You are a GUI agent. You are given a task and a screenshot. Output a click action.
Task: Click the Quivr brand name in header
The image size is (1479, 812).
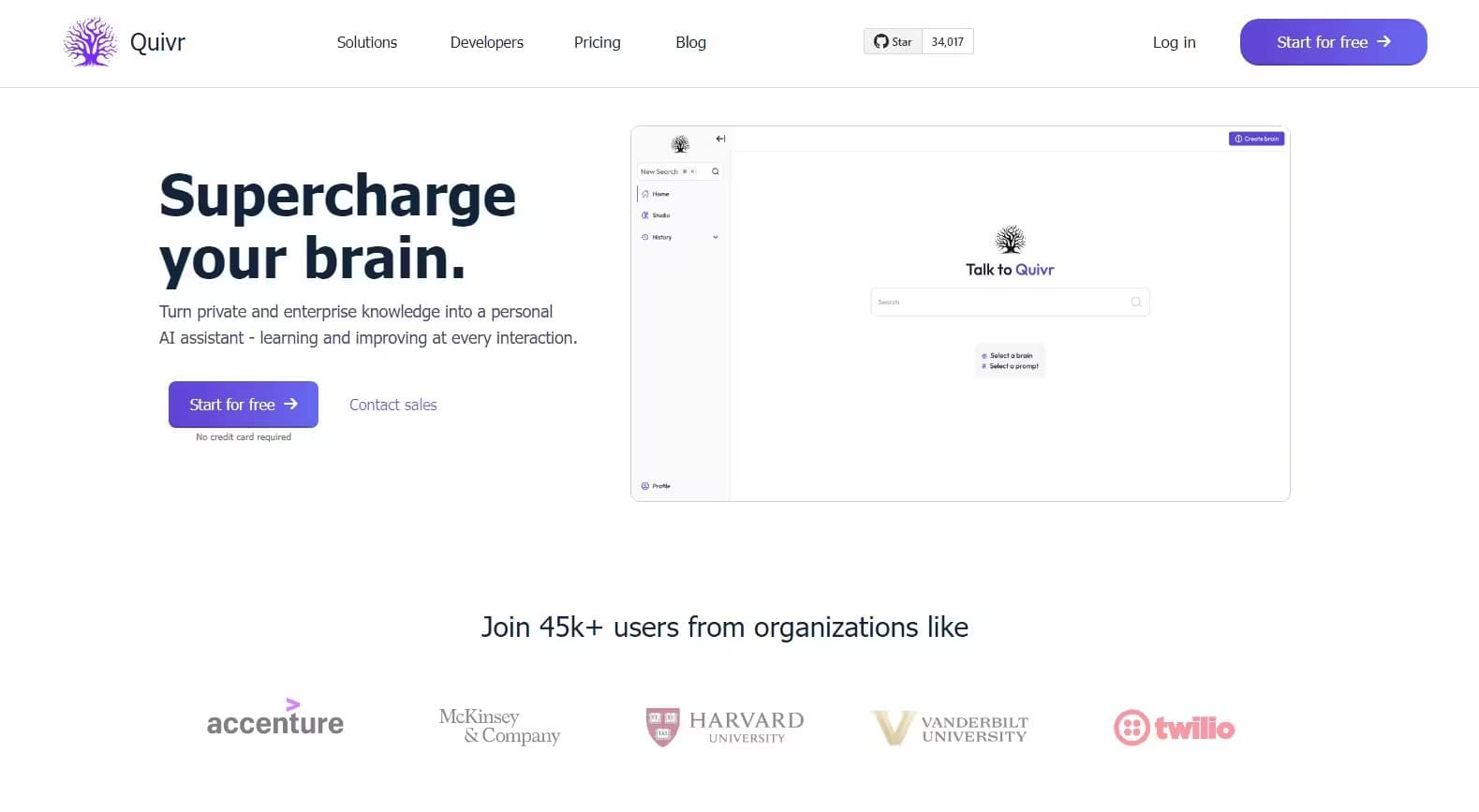point(157,42)
